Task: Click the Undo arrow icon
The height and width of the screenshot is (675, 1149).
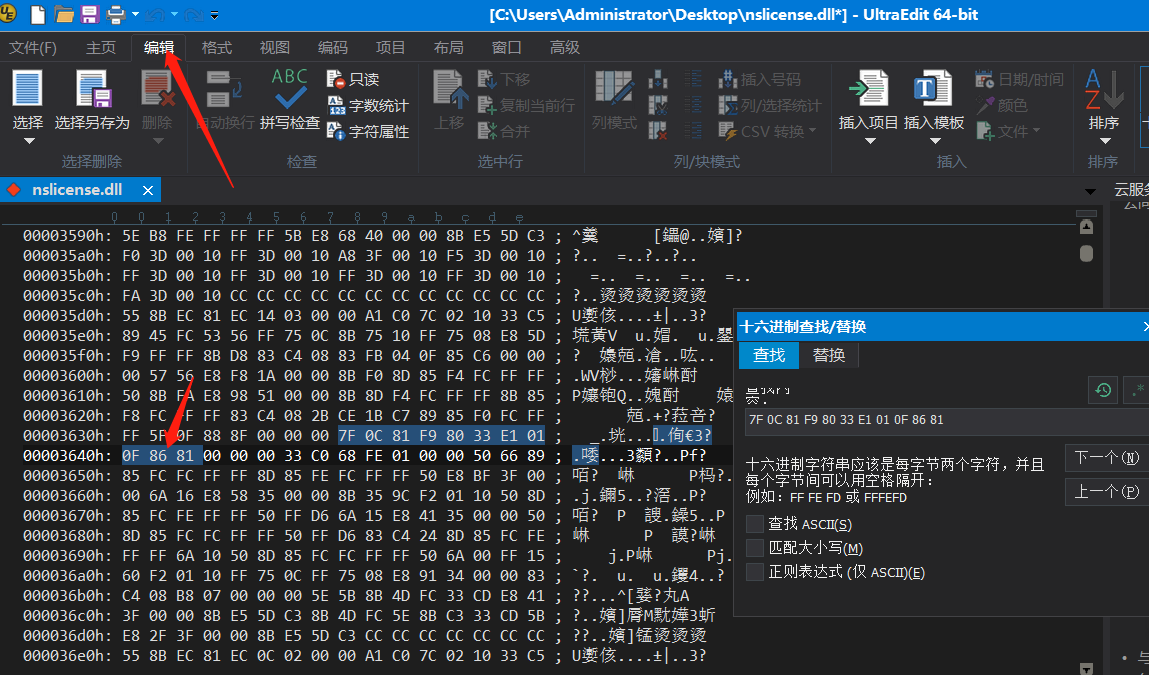Action: tap(155, 14)
